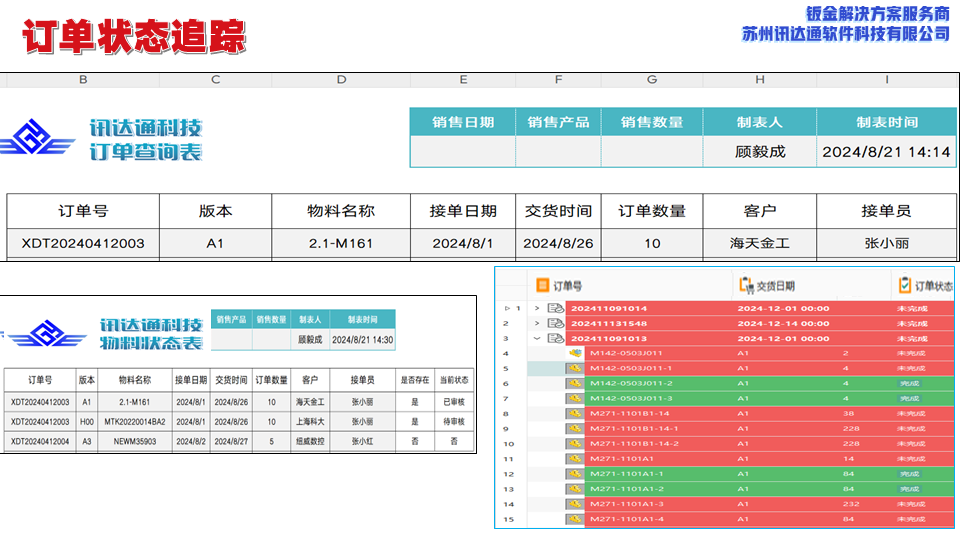Click the 待审核 status cell in the material table
The height and width of the screenshot is (540, 960).
453,421
